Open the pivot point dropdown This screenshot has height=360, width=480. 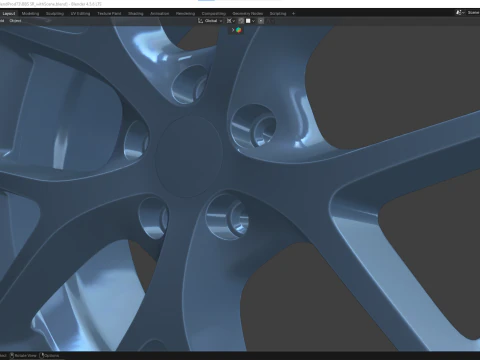click(231, 21)
